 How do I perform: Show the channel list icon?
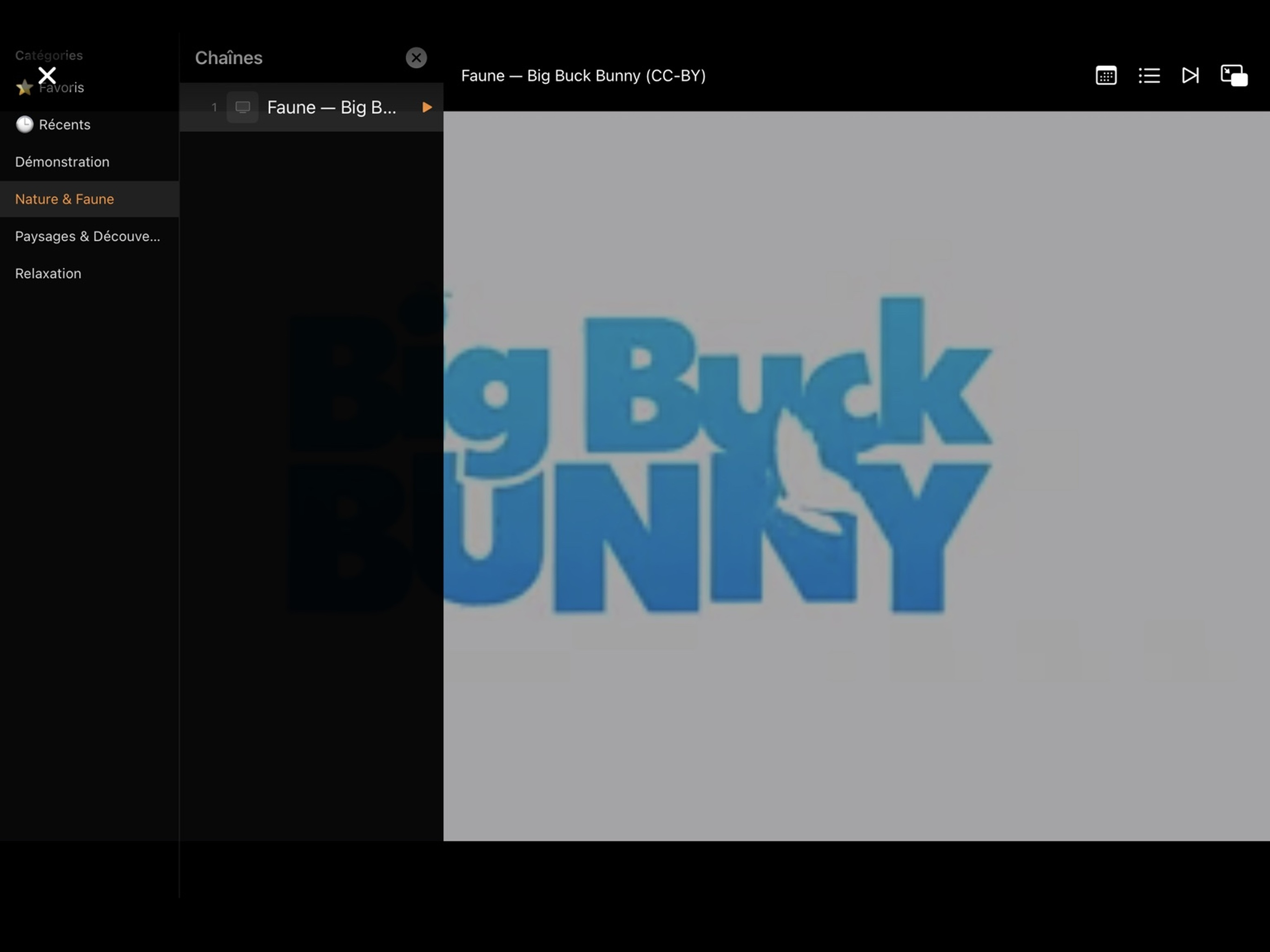(1149, 75)
